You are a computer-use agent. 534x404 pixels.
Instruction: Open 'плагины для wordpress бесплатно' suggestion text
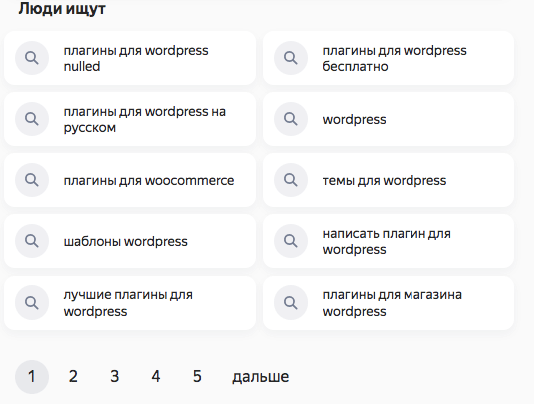394,58
